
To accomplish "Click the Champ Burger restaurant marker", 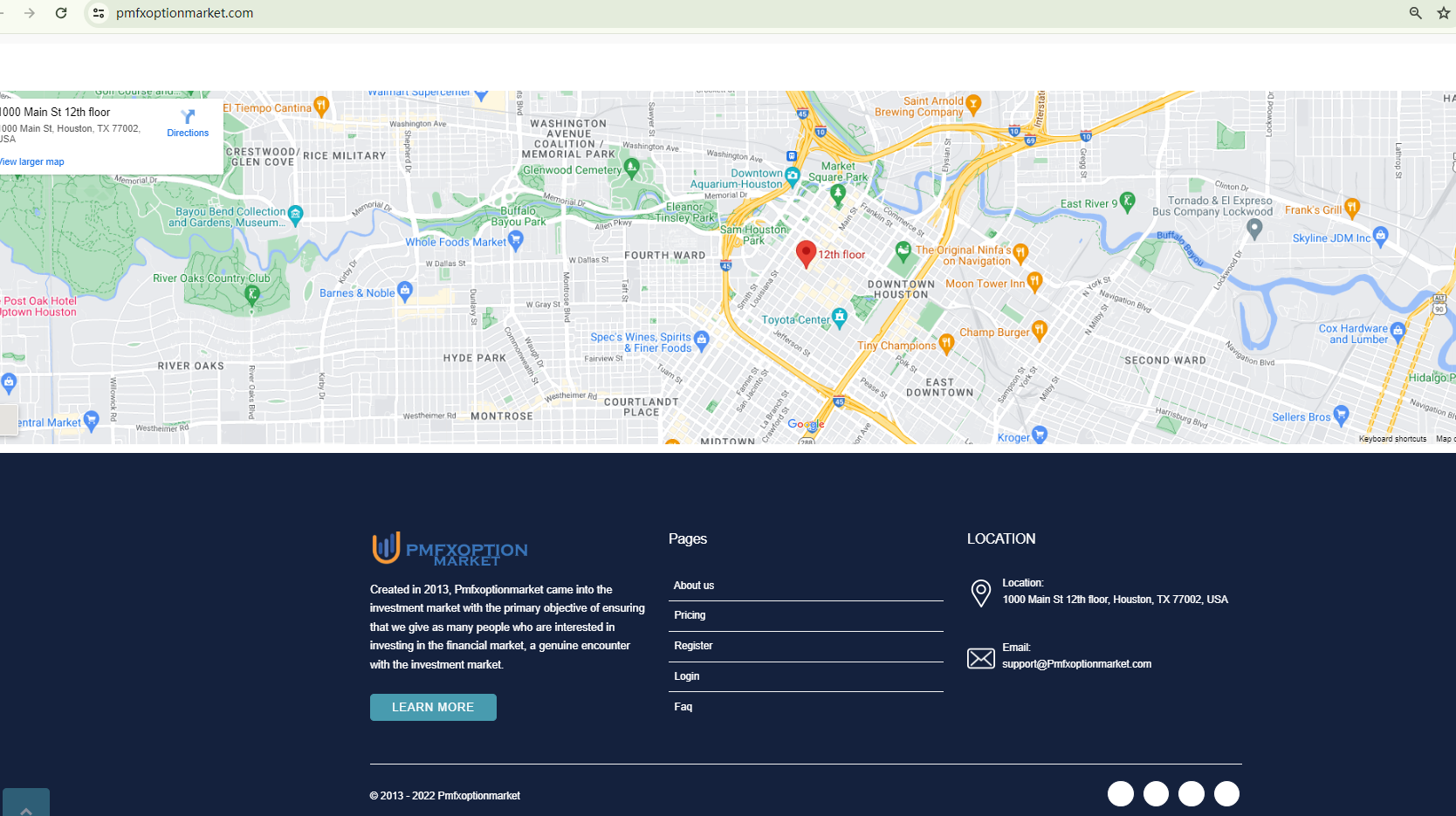I will coord(1039,330).
